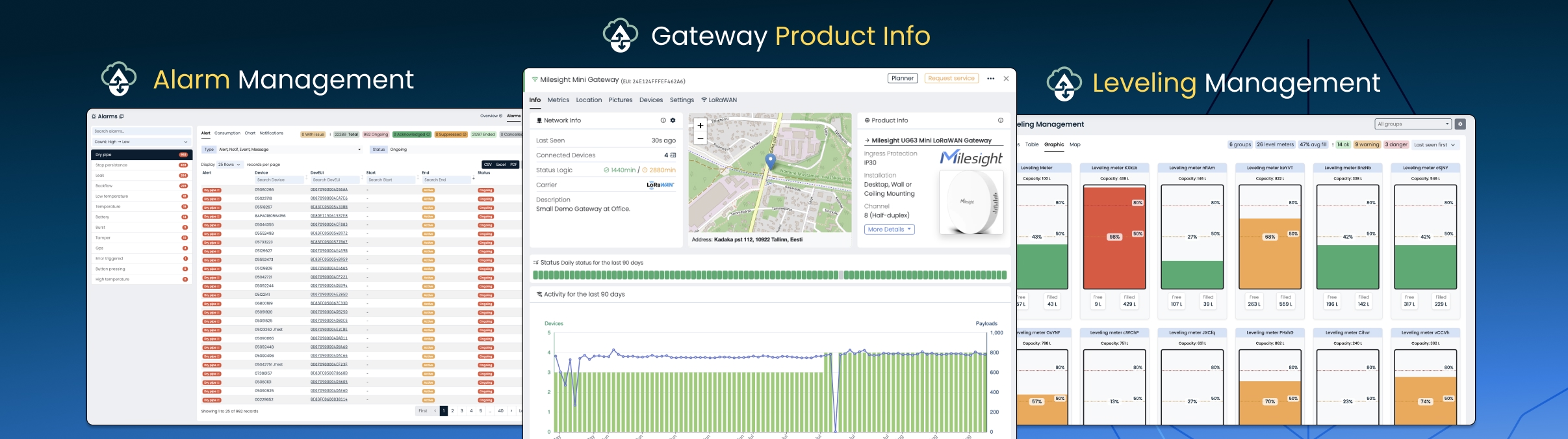The image size is (1568, 439).
Task: Open the LoRaWAN tab in gateway panel
Action: coord(719,100)
